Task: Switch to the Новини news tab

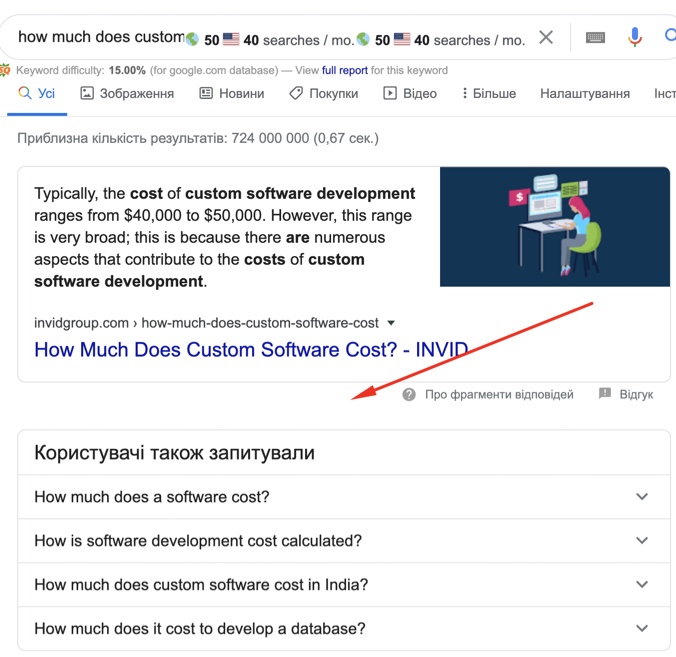Action: coord(231,93)
